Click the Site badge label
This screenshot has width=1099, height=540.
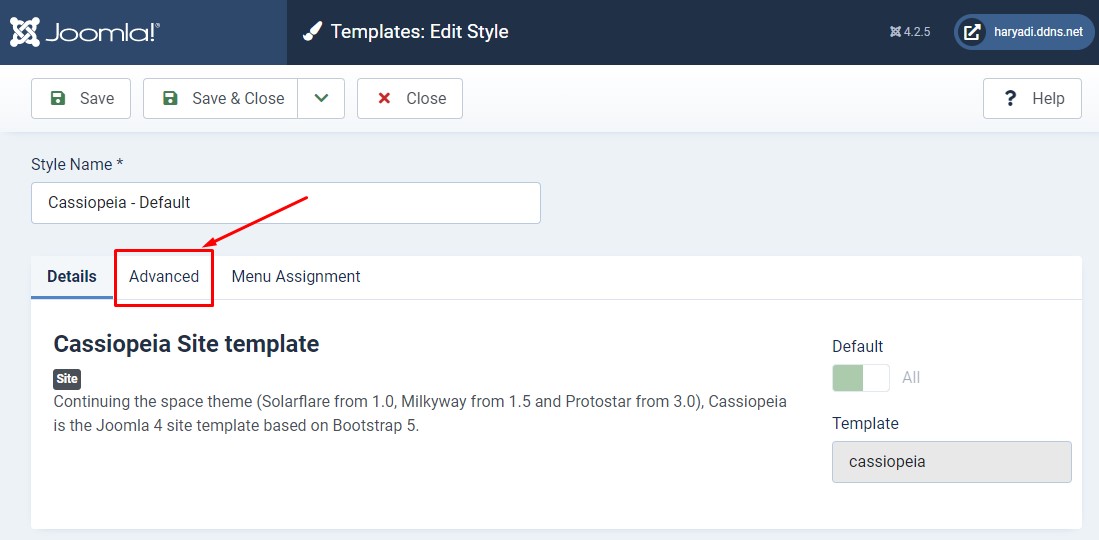click(x=67, y=379)
